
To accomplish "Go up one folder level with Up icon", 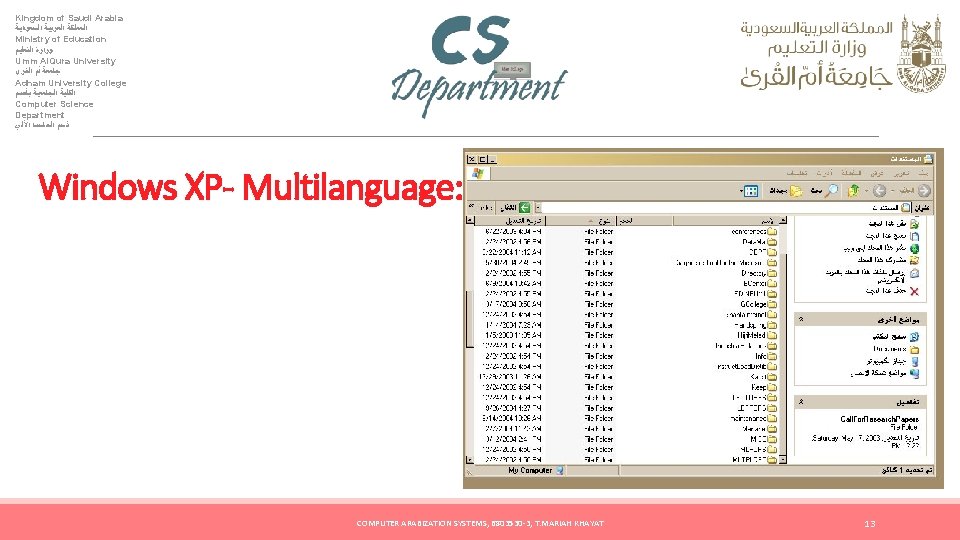I will point(853,191).
